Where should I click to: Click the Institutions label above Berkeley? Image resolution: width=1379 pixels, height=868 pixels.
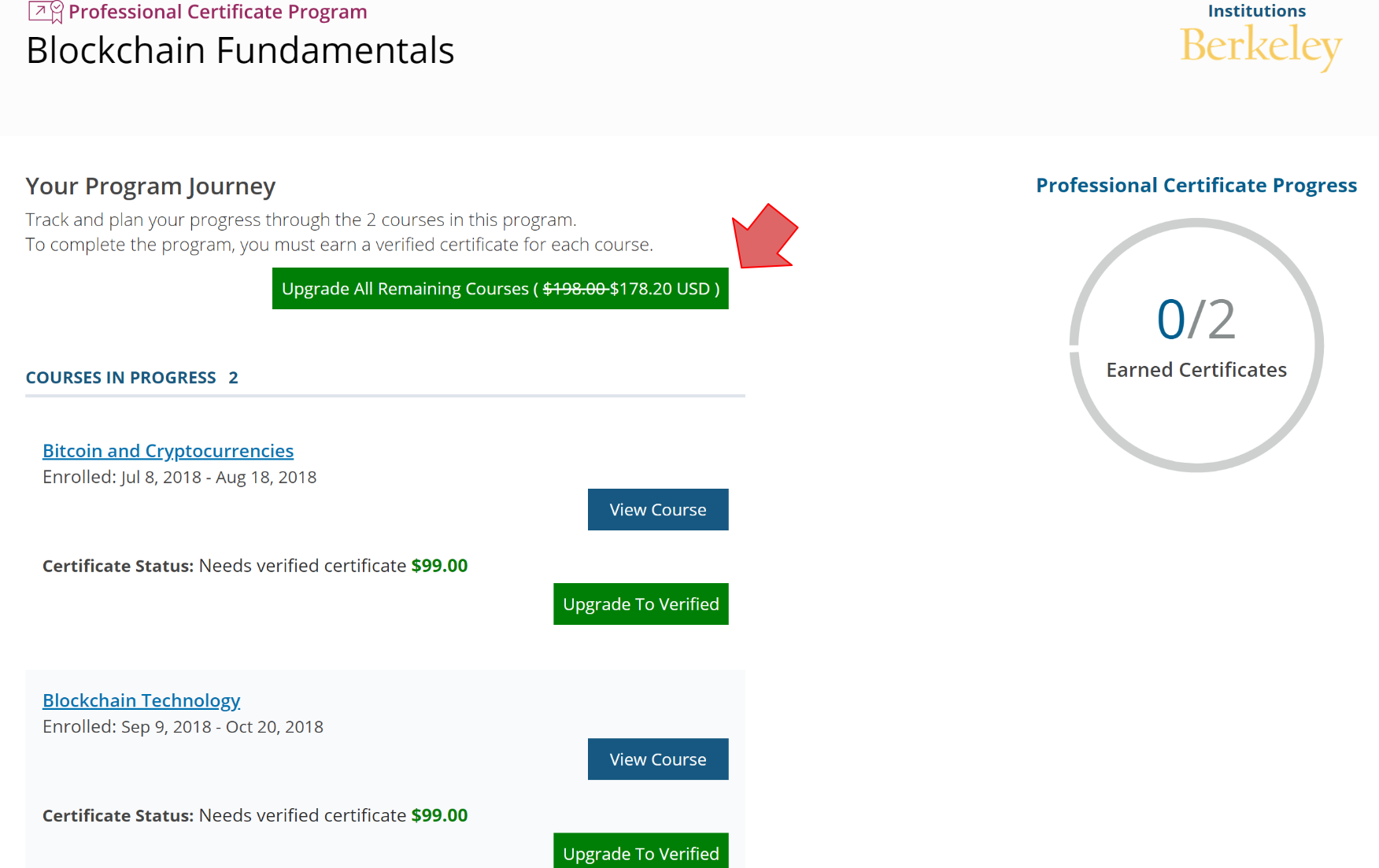[1256, 11]
